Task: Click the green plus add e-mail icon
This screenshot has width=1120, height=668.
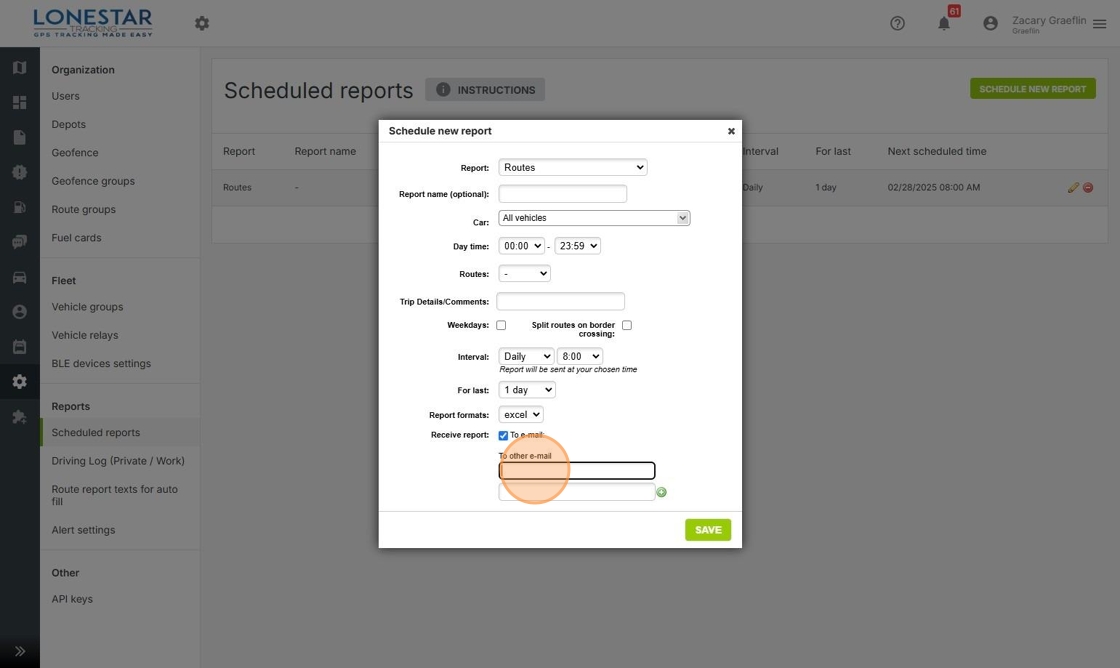Action: 661,492
